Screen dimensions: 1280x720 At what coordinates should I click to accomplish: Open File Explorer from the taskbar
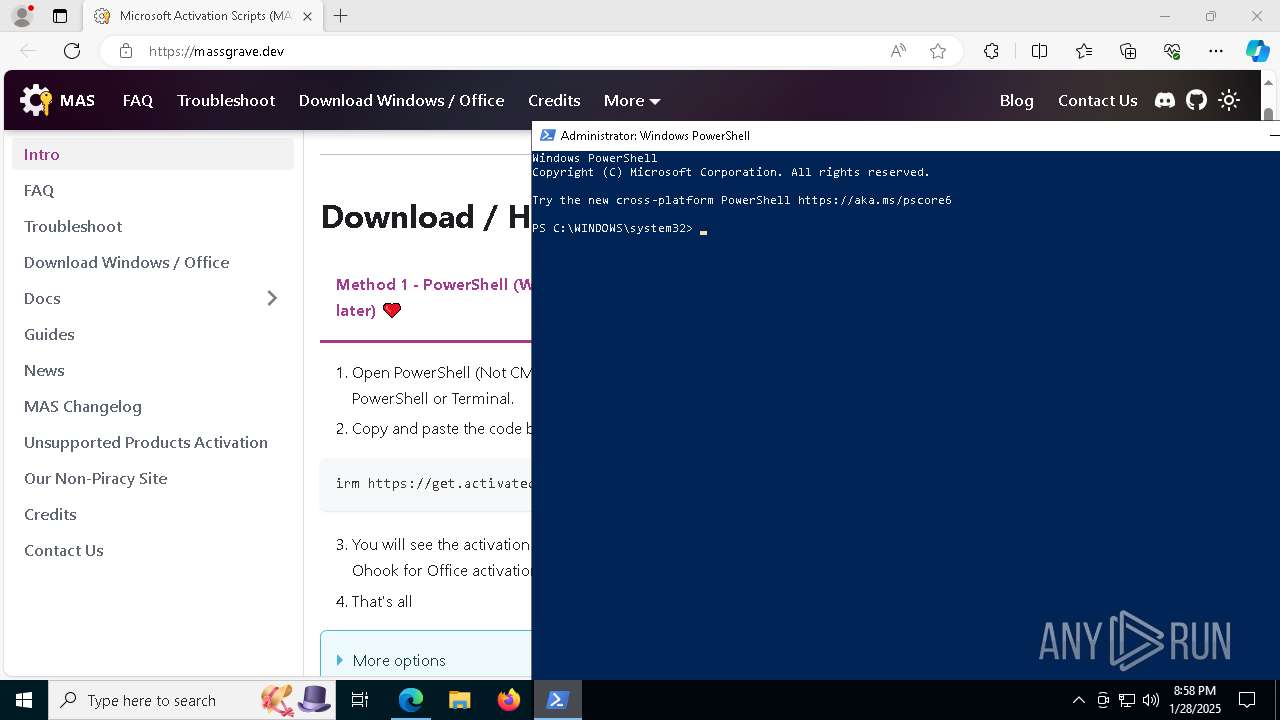[459, 700]
